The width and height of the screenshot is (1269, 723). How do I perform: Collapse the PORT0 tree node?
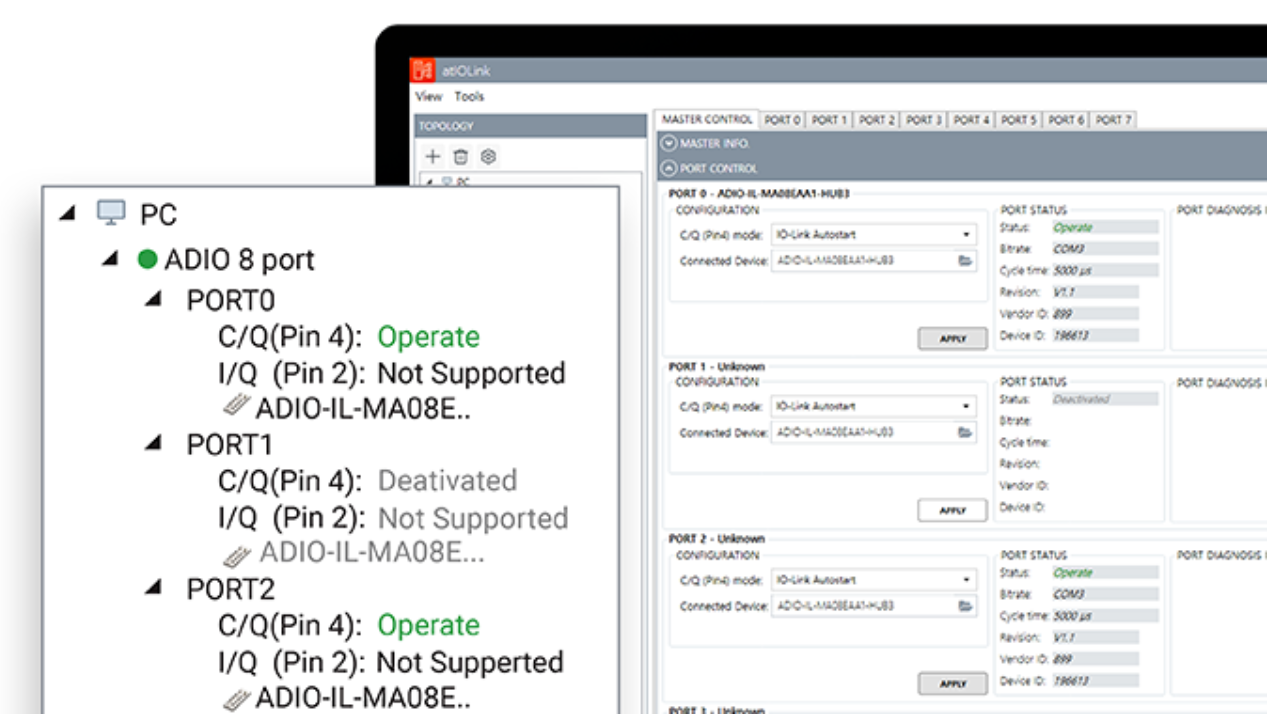point(153,299)
